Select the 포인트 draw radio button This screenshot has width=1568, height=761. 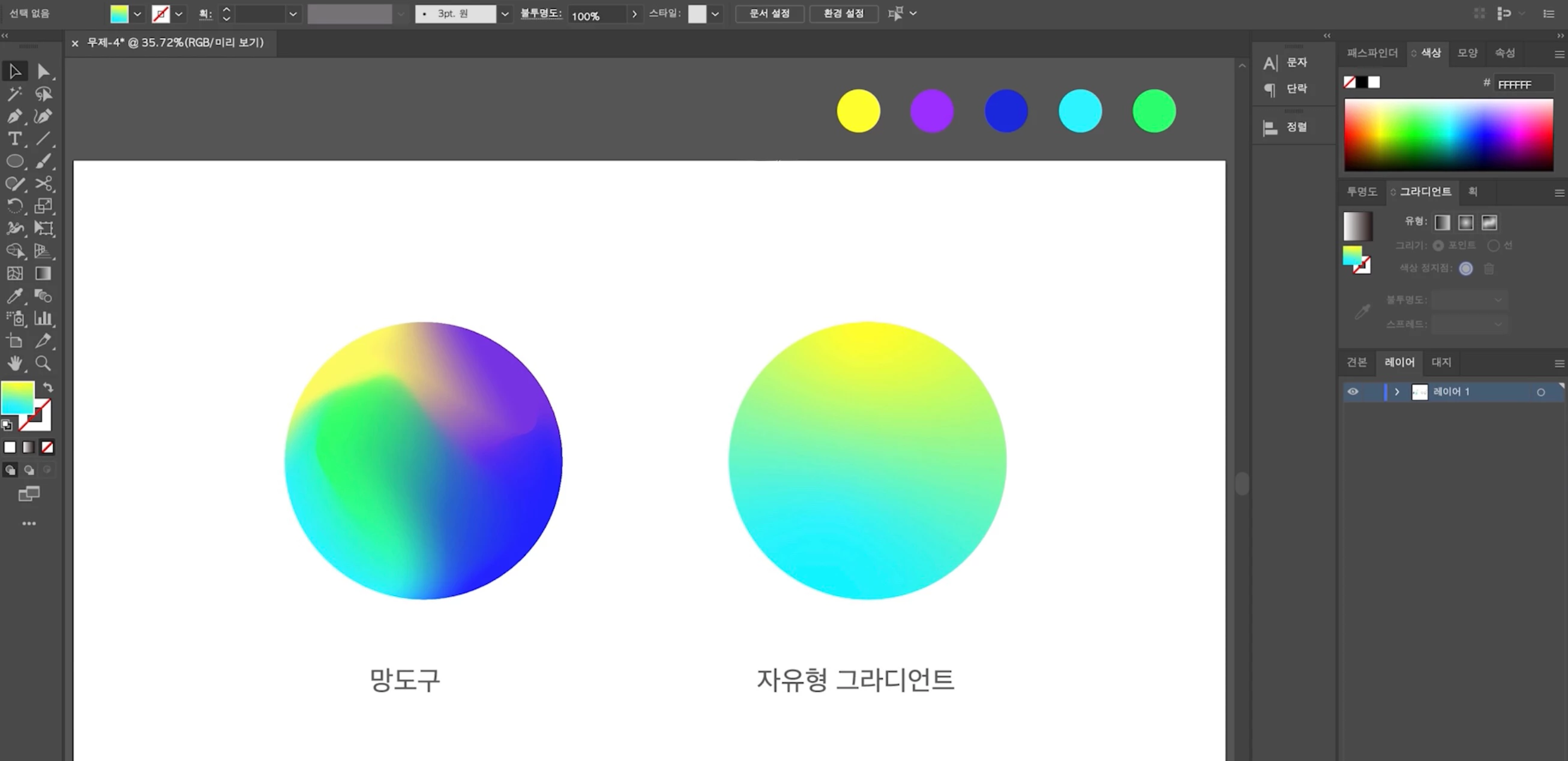click(x=1438, y=246)
